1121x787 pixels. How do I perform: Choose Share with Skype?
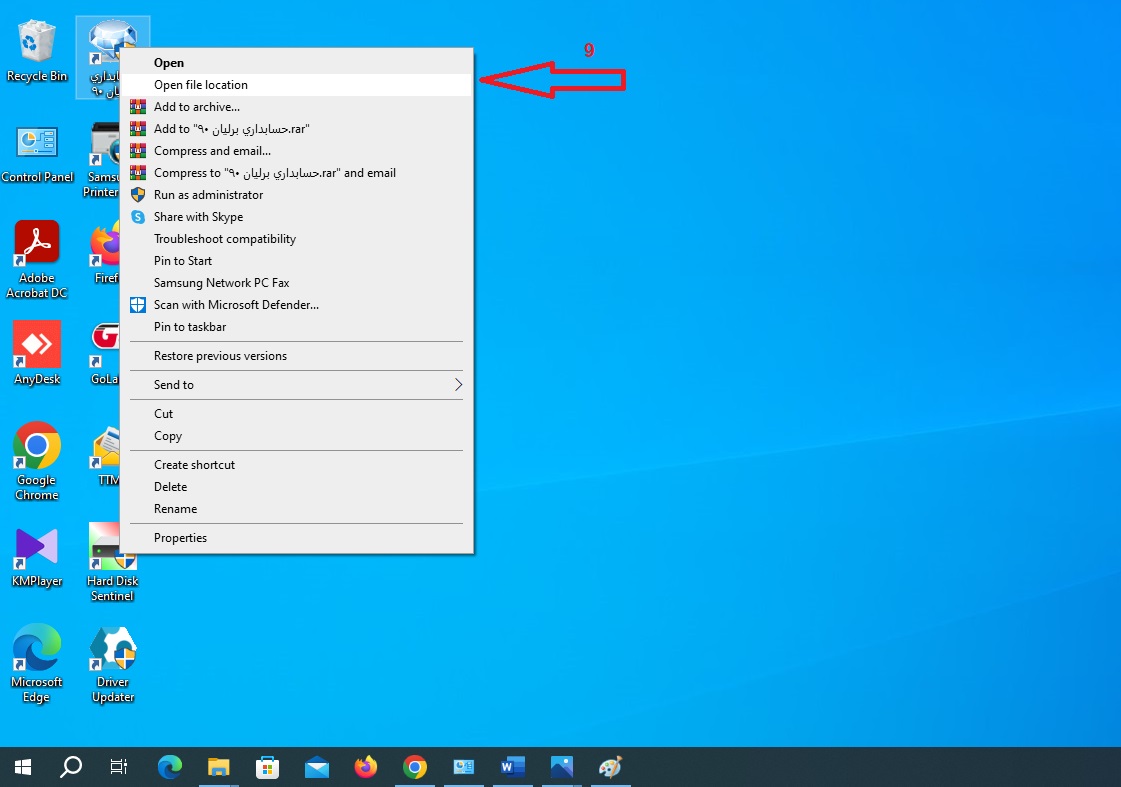[297, 217]
